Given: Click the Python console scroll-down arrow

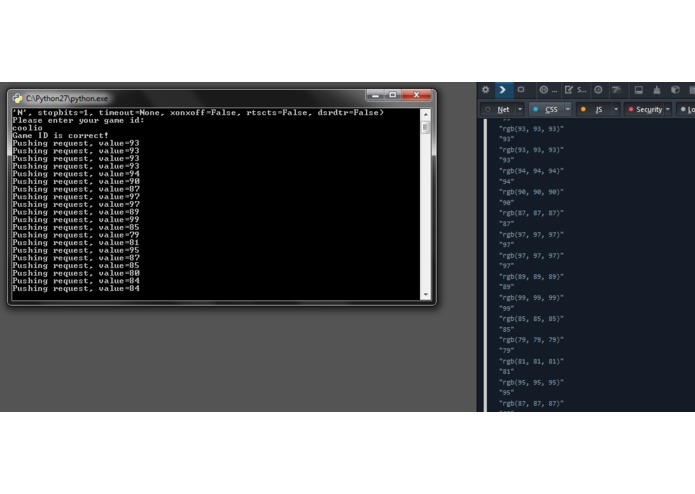Looking at the screenshot, I should point(426,294).
